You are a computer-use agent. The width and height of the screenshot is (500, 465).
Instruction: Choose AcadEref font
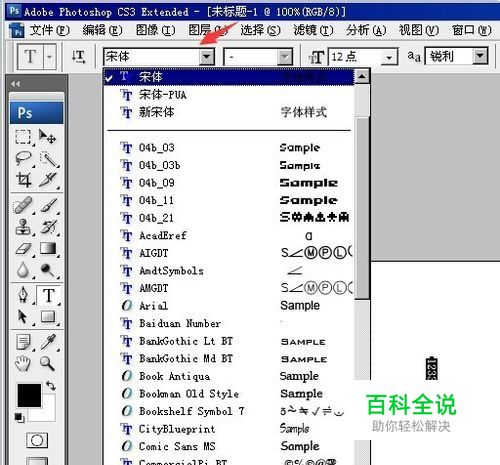tap(228, 236)
